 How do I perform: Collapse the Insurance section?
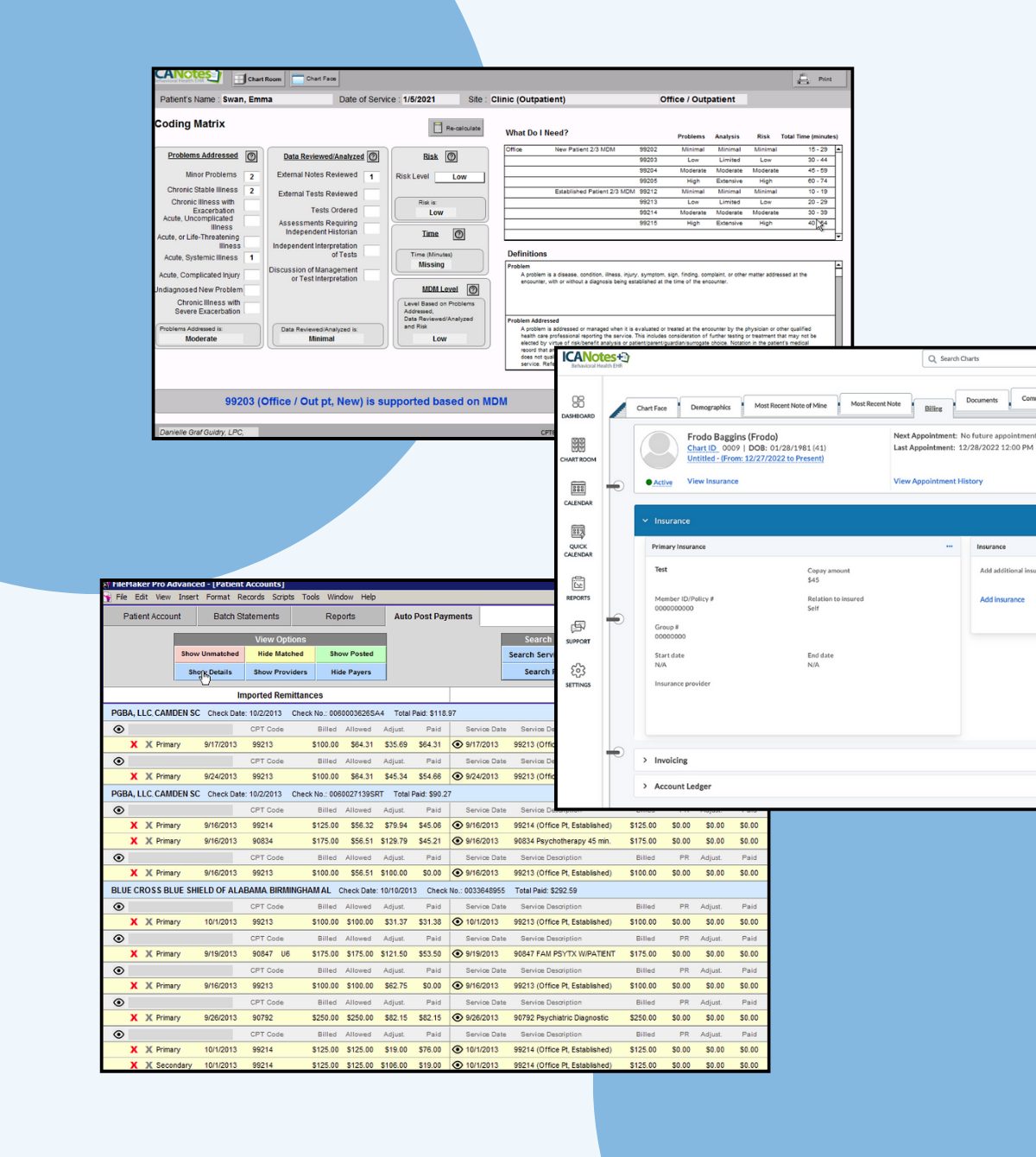click(645, 521)
